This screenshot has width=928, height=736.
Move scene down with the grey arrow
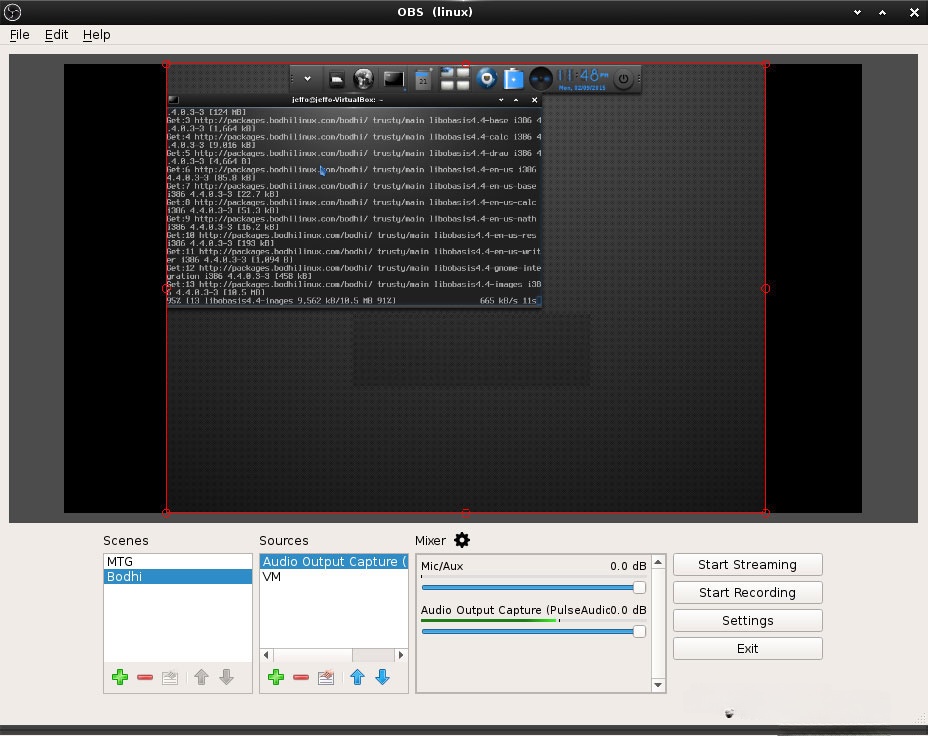click(x=226, y=677)
